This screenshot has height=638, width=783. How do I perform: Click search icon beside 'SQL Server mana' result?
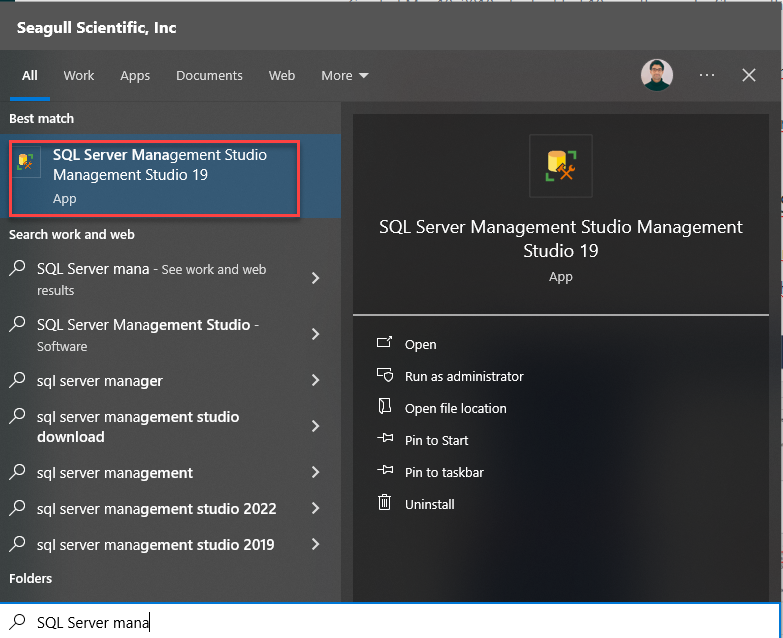[17, 268]
